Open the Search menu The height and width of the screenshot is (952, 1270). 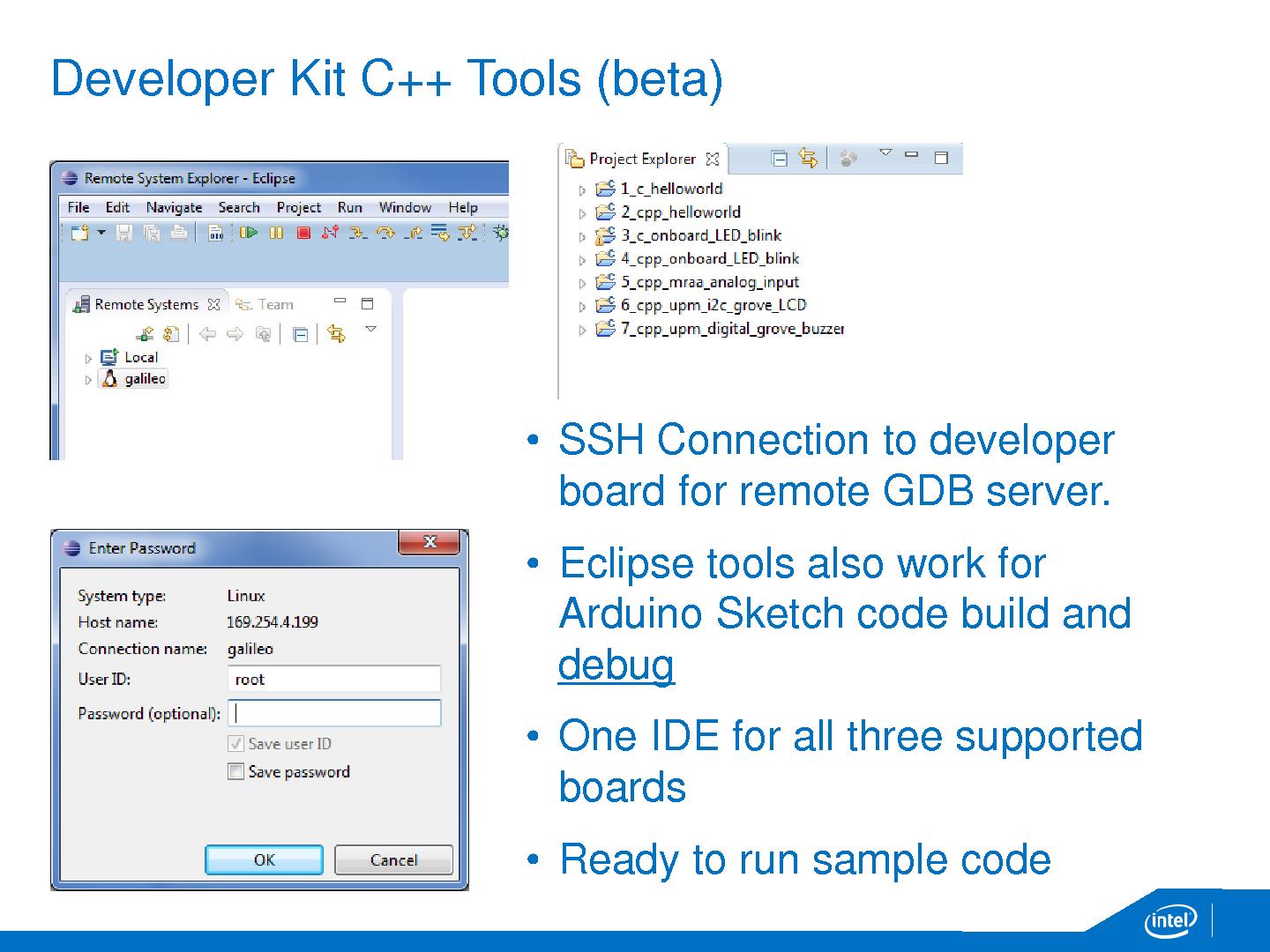pos(239,207)
